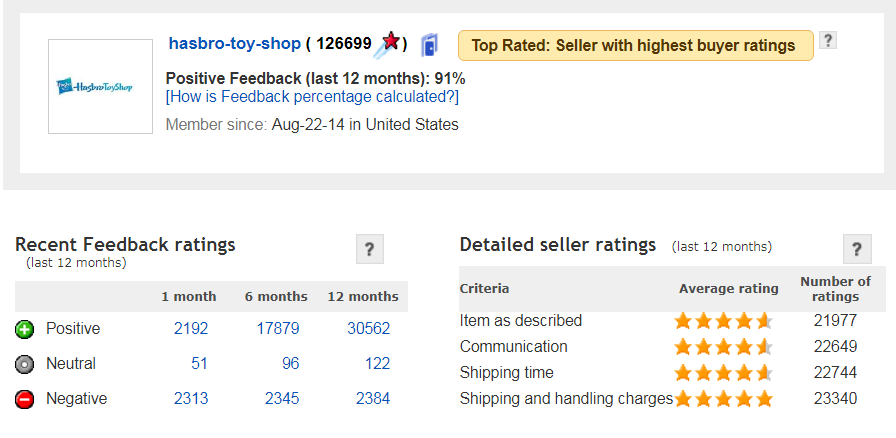Click the green Positive feedback icon
896x438 pixels.
coord(25,329)
